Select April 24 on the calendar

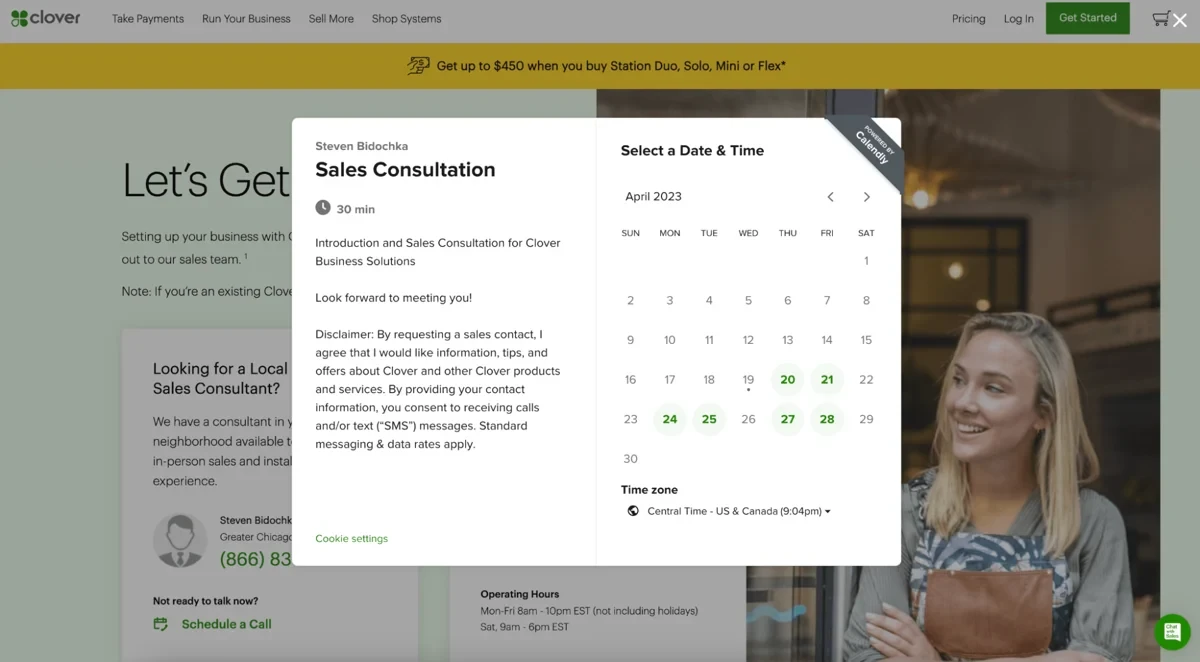670,419
